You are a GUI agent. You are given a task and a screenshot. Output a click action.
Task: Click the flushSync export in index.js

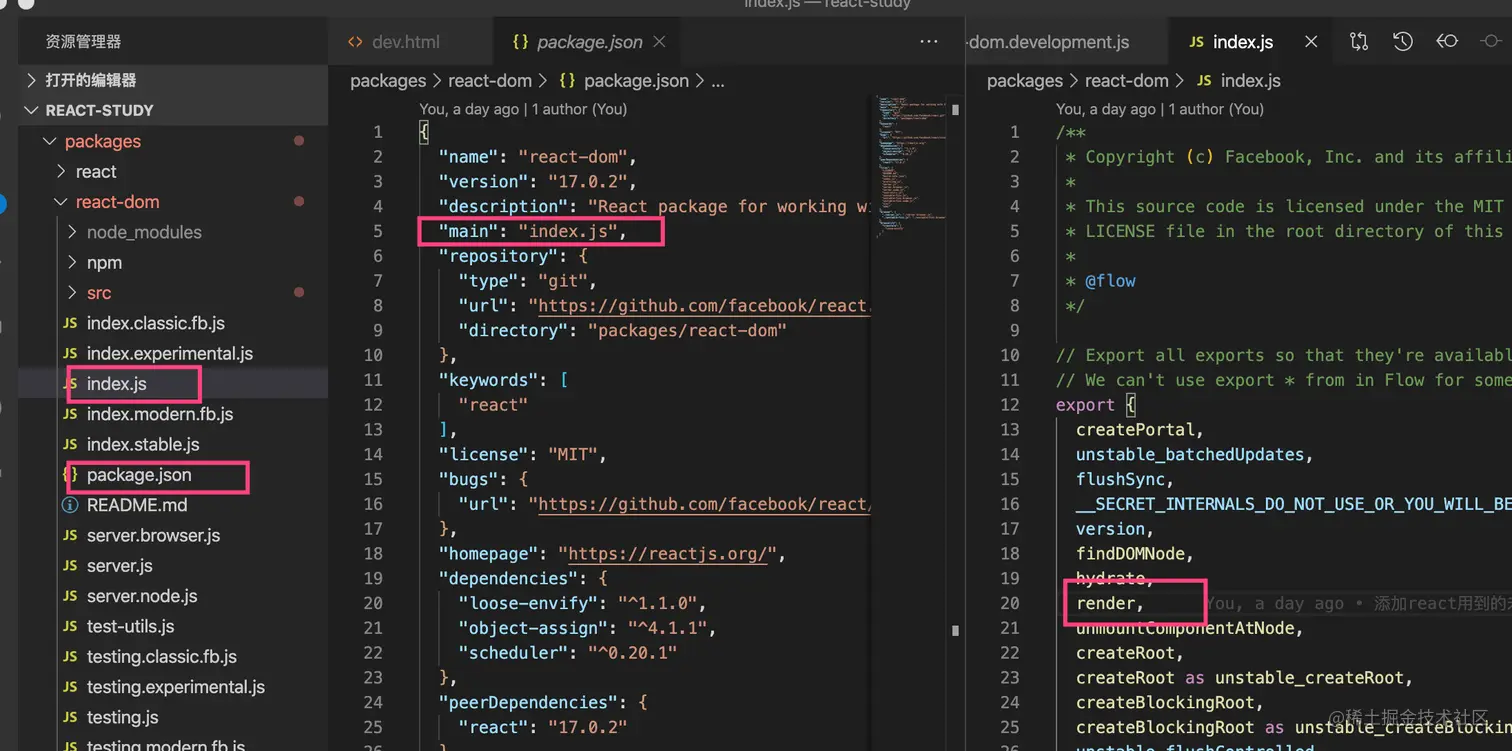point(1125,479)
